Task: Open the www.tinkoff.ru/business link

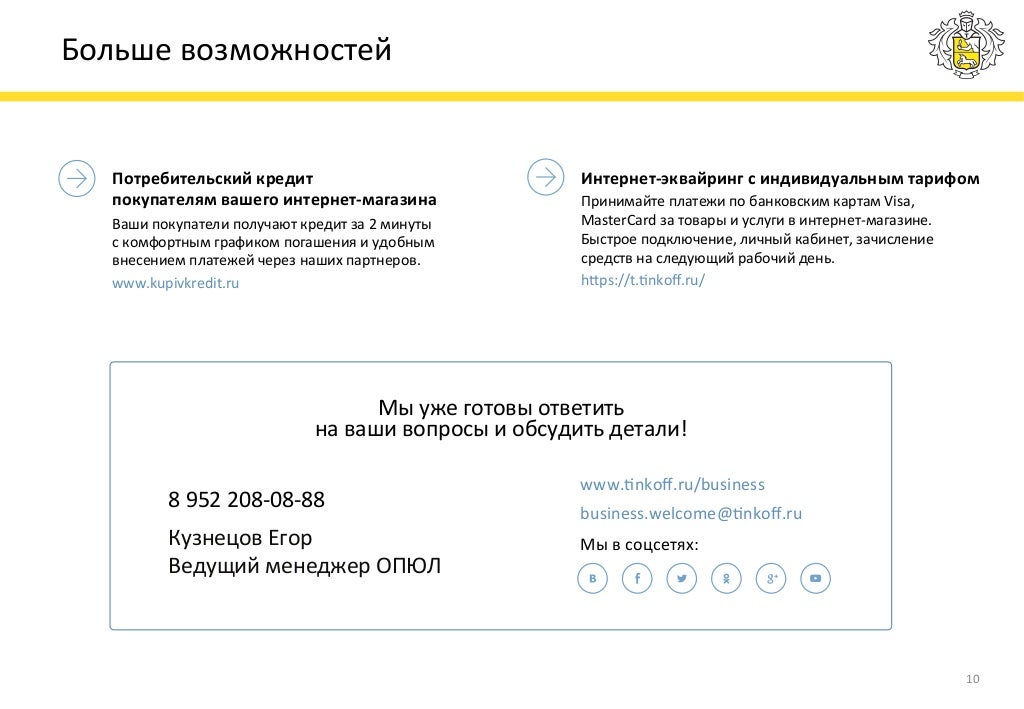Action: pyautogui.click(x=672, y=484)
